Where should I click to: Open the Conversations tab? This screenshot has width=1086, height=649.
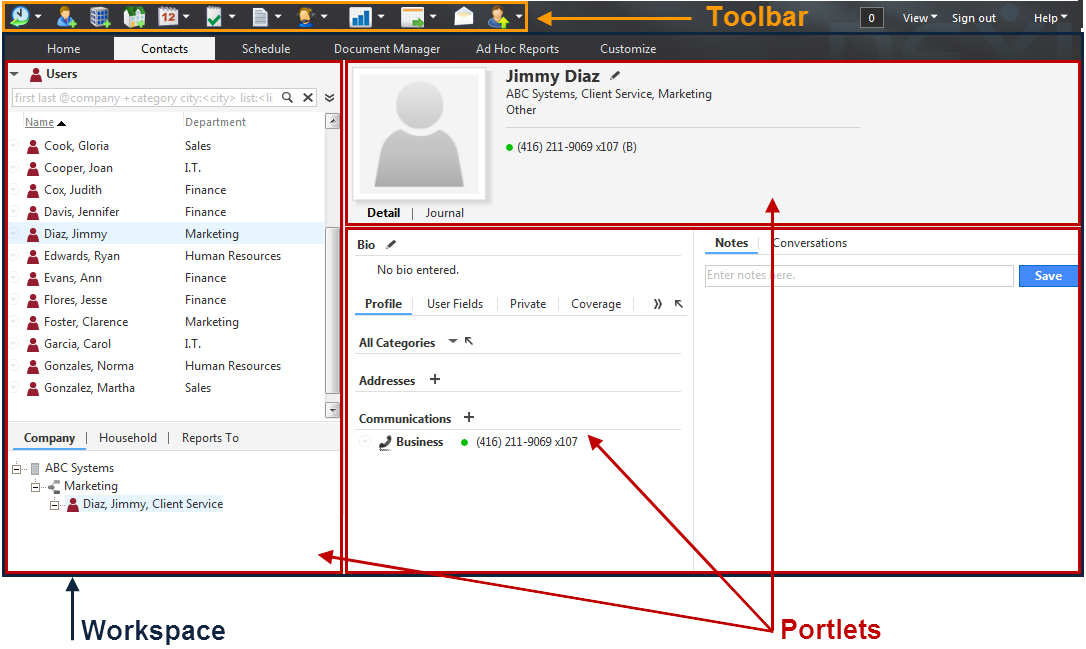click(810, 243)
